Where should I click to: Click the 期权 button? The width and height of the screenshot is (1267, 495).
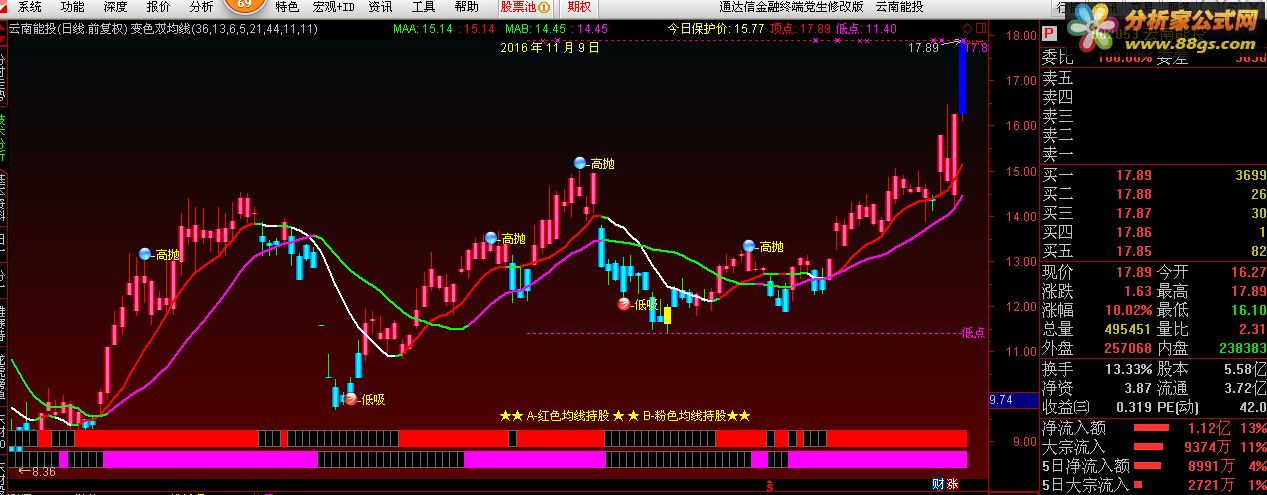click(579, 7)
